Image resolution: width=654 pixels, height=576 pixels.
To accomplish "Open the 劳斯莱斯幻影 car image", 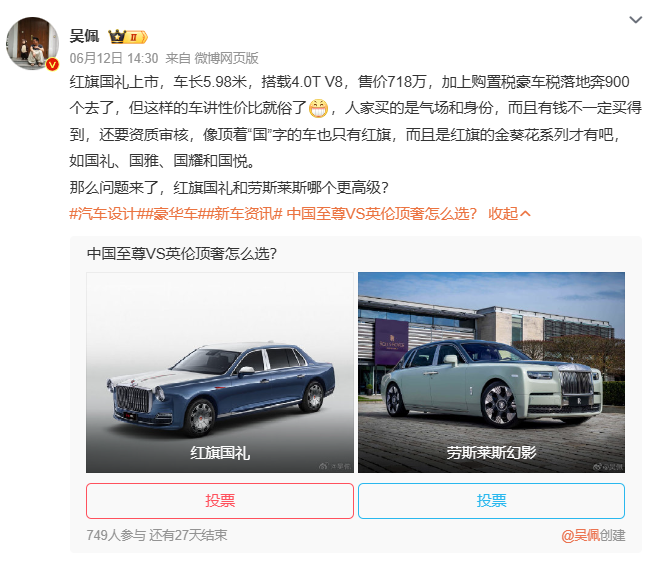I will [x=491, y=372].
